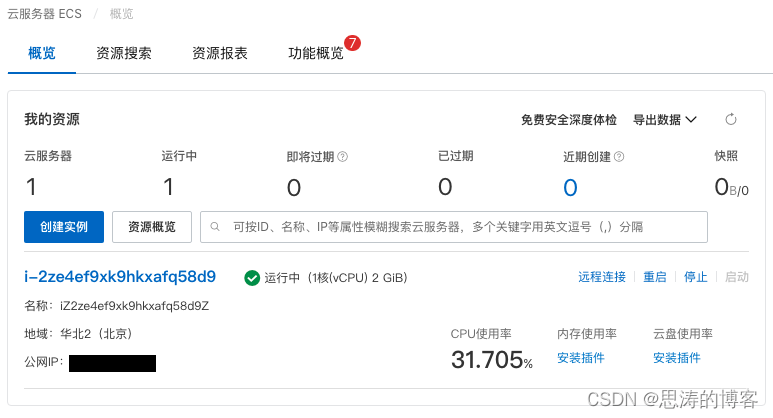Click the refresh icon in 我的资源

731,119
